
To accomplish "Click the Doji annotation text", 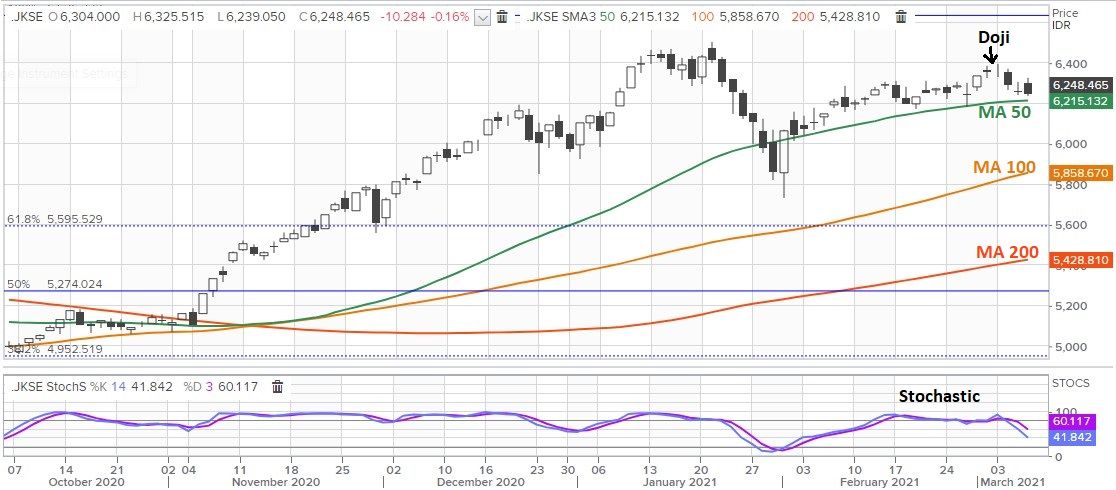I will point(992,39).
